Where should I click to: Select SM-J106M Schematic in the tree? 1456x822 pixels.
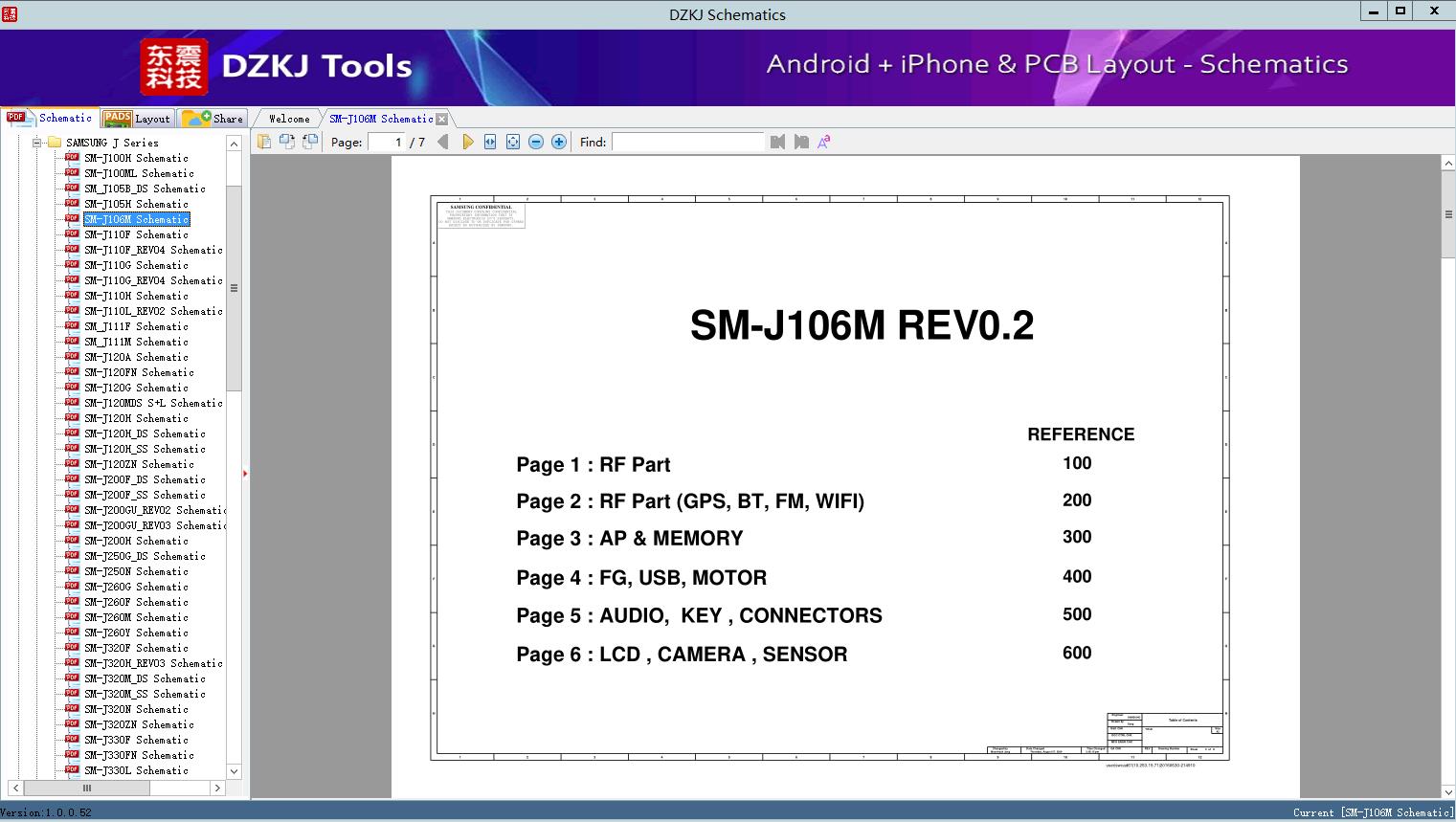(136, 219)
